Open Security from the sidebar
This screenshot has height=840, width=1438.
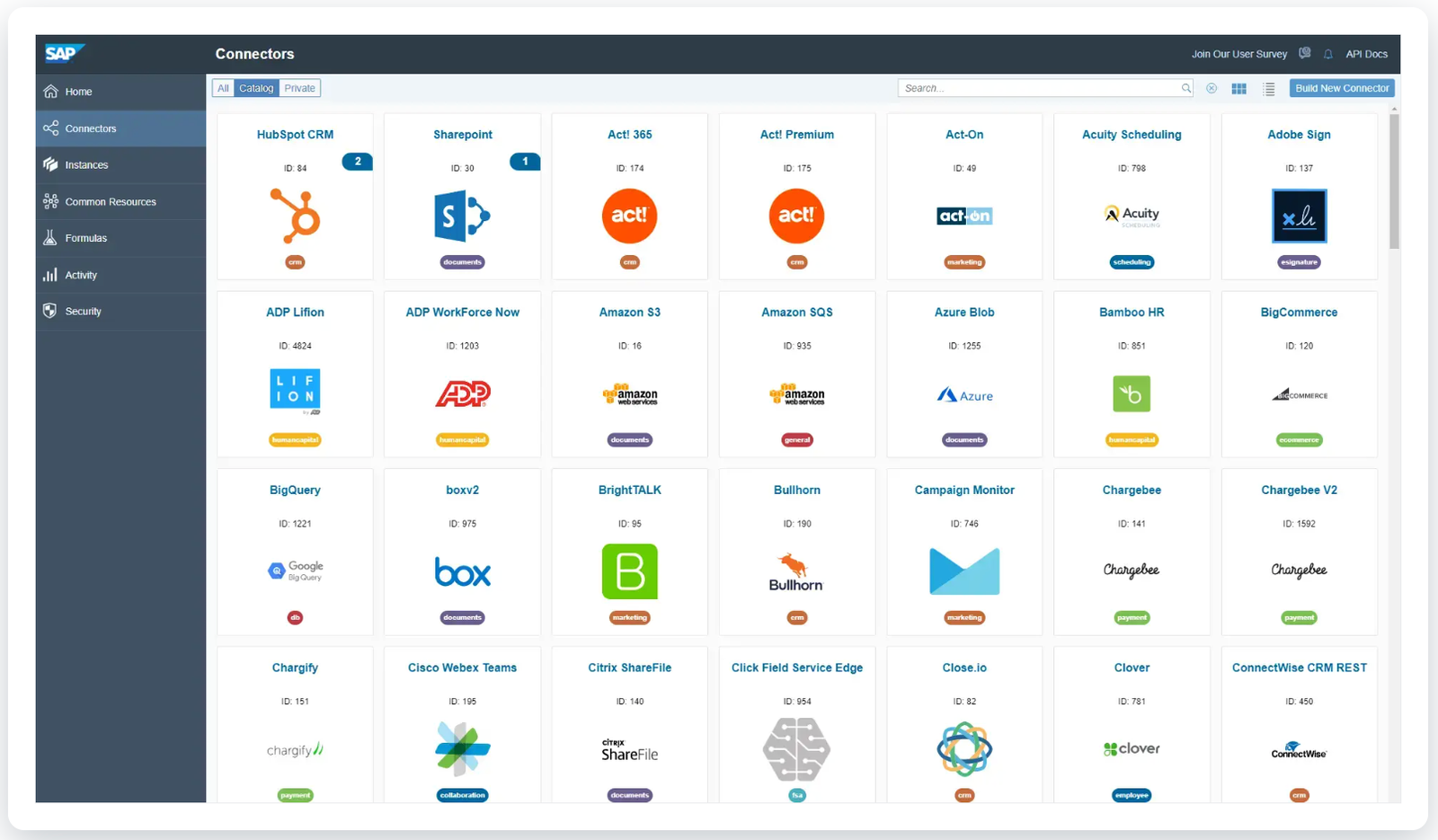(83, 312)
